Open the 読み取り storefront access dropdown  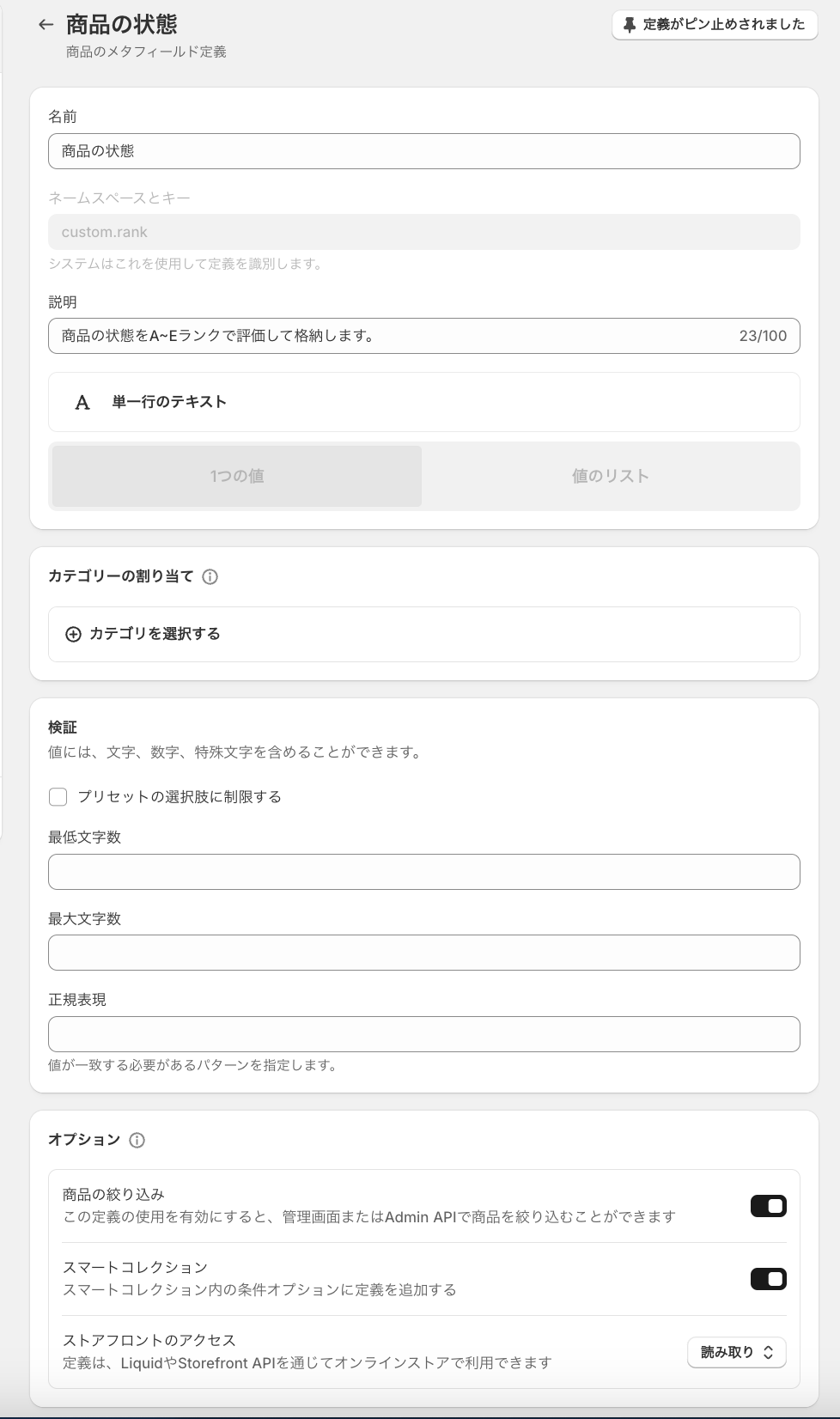(737, 1352)
